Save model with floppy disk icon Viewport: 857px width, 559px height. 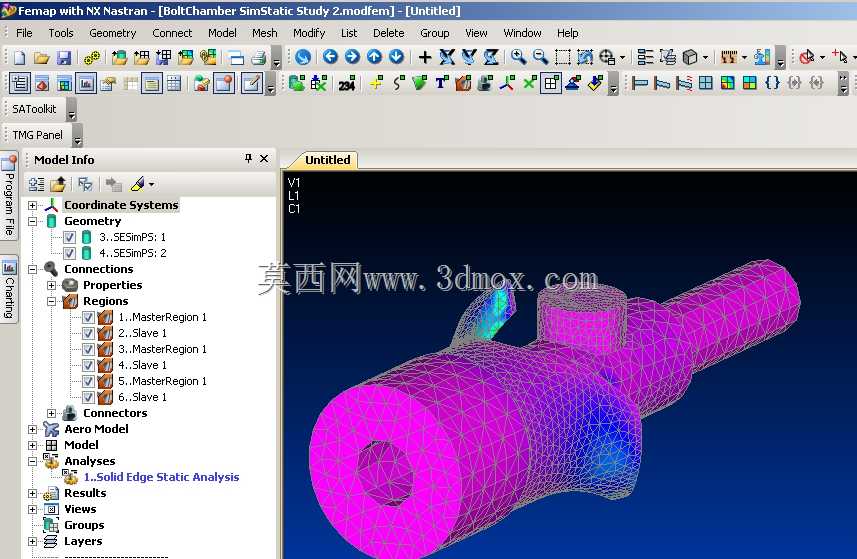pyautogui.click(x=64, y=57)
